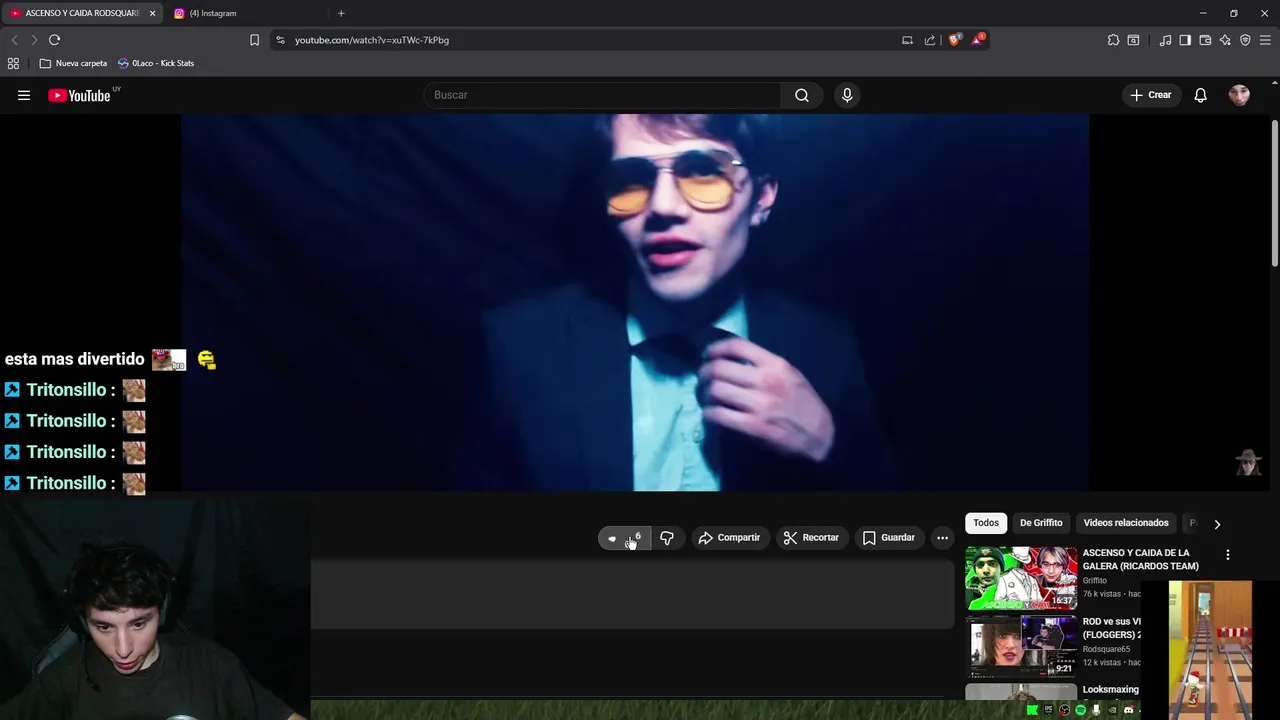
Task: Open the browser main menu
Action: click(x=1265, y=40)
